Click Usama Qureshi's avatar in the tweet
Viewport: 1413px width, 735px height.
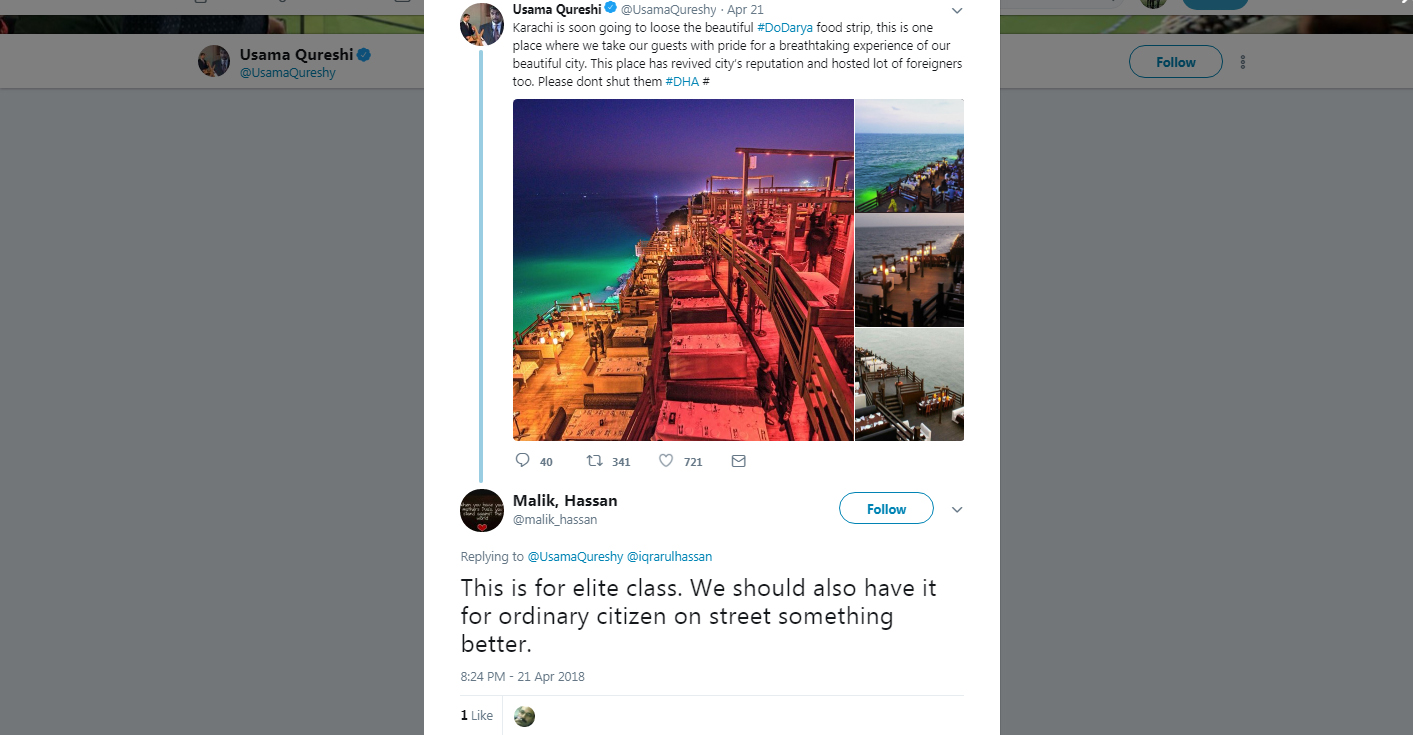point(481,24)
